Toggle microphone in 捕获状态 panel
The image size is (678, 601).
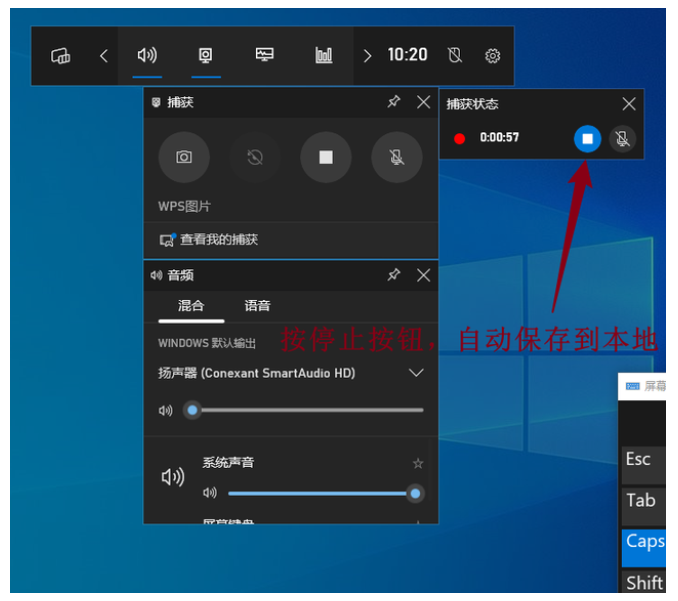click(x=622, y=138)
